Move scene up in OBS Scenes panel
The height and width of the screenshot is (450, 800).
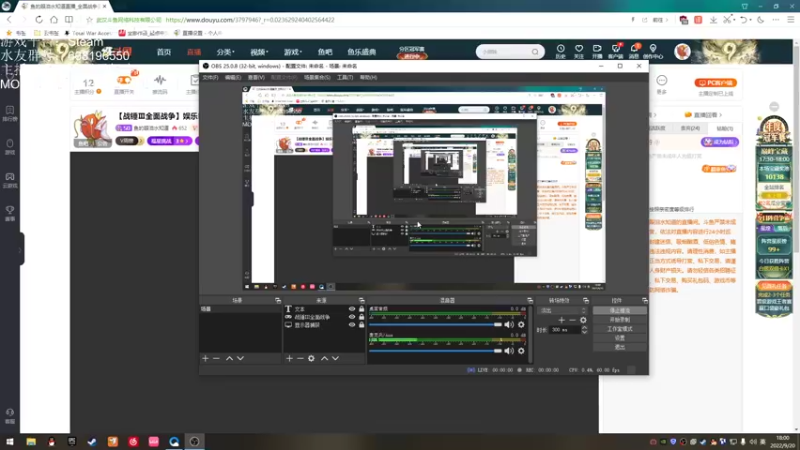(230, 359)
